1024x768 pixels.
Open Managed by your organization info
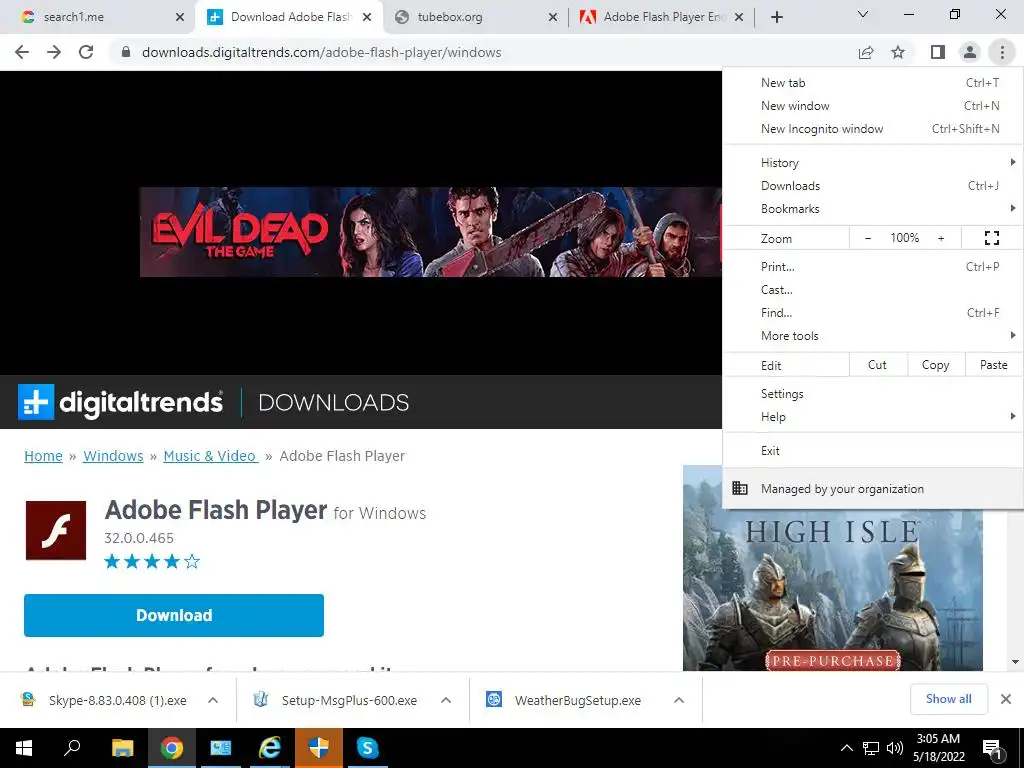click(872, 488)
